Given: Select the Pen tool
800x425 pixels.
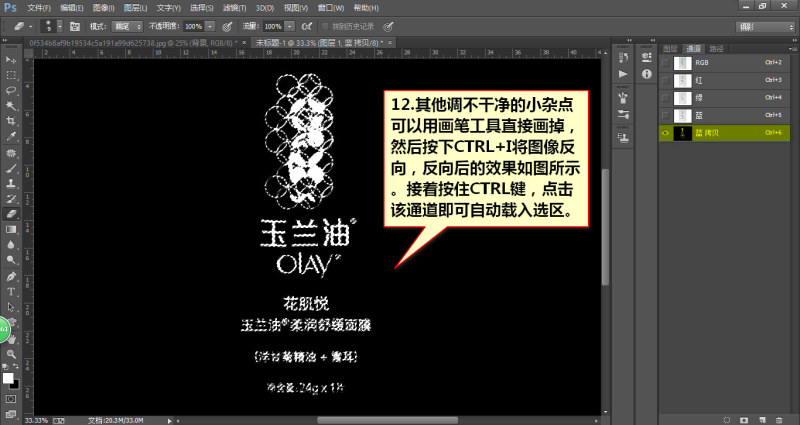Looking at the screenshot, I should [11, 277].
